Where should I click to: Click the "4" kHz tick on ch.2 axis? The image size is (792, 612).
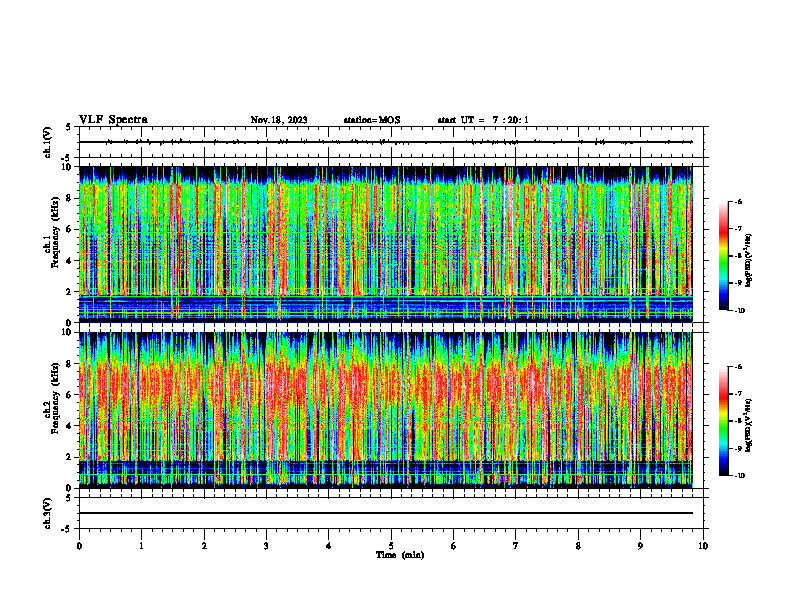(70, 426)
